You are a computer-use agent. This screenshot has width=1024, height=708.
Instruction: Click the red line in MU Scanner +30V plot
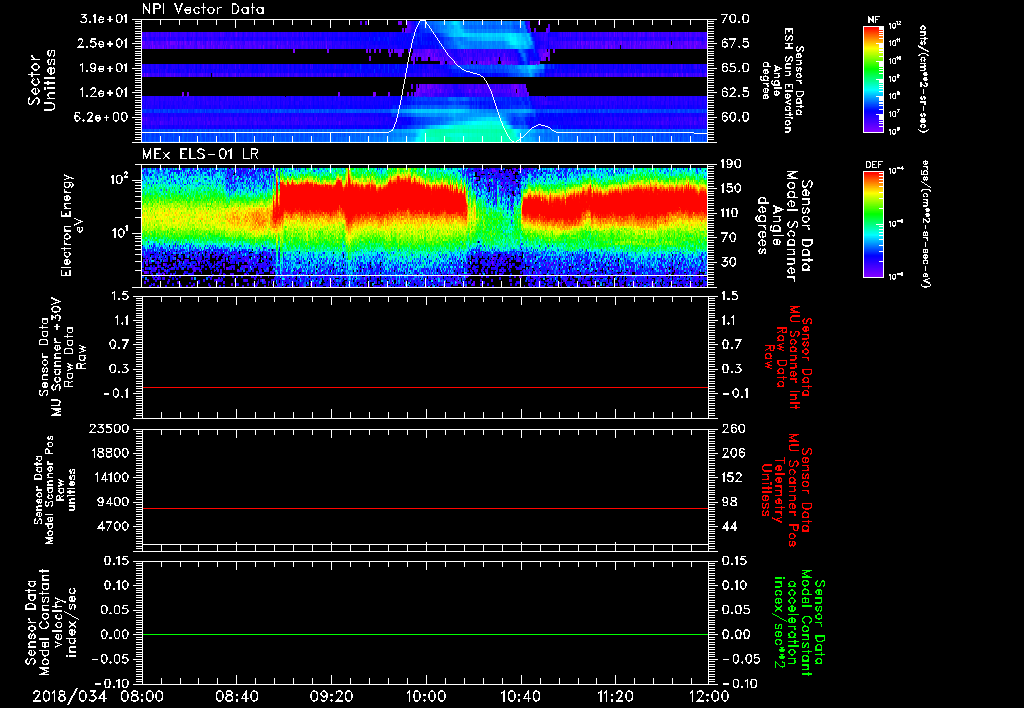pyautogui.click(x=425, y=387)
